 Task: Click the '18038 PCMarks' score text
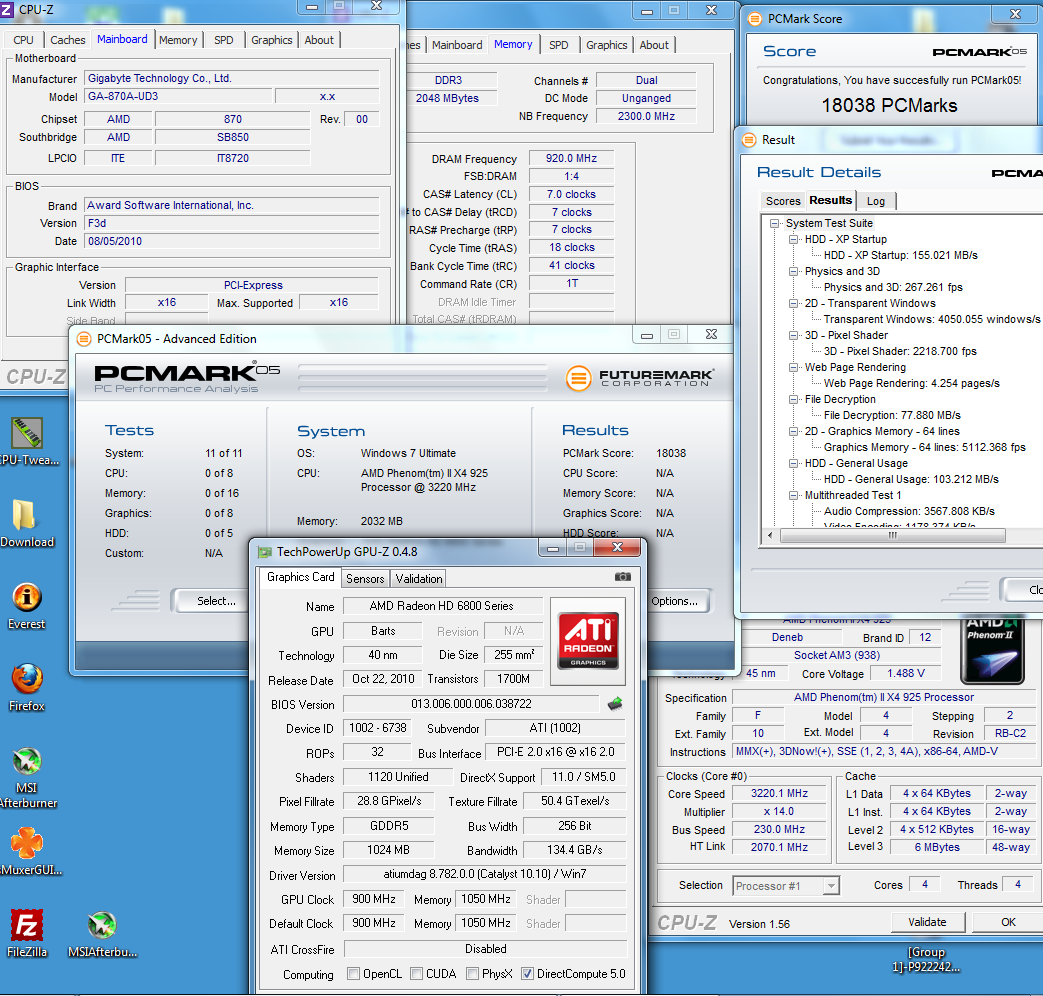tap(889, 105)
